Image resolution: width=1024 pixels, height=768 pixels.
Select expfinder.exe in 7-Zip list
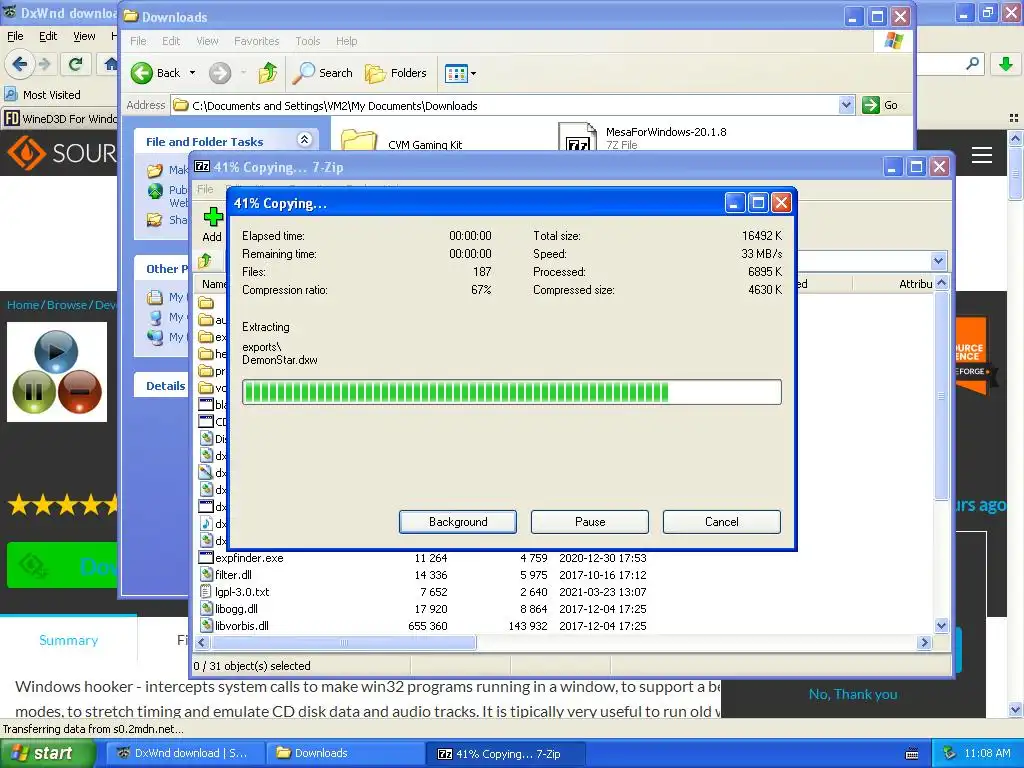point(249,558)
